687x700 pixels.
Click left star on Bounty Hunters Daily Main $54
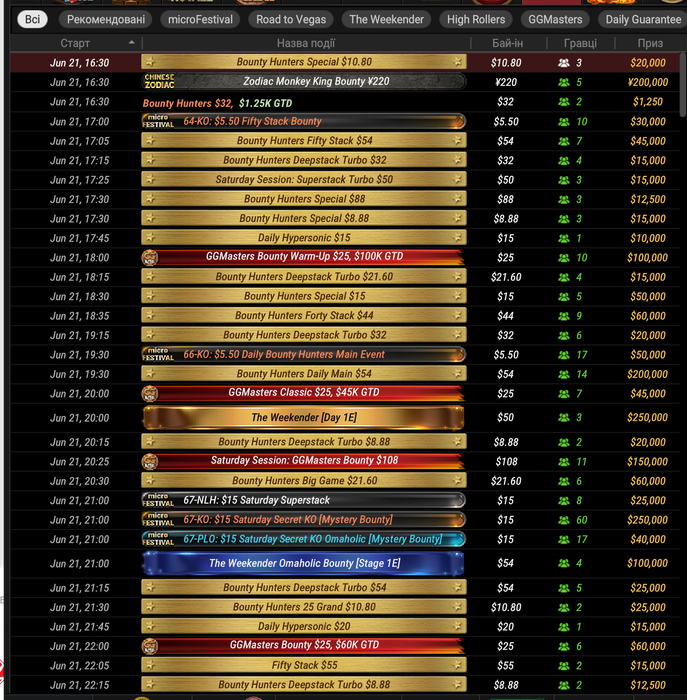150,374
